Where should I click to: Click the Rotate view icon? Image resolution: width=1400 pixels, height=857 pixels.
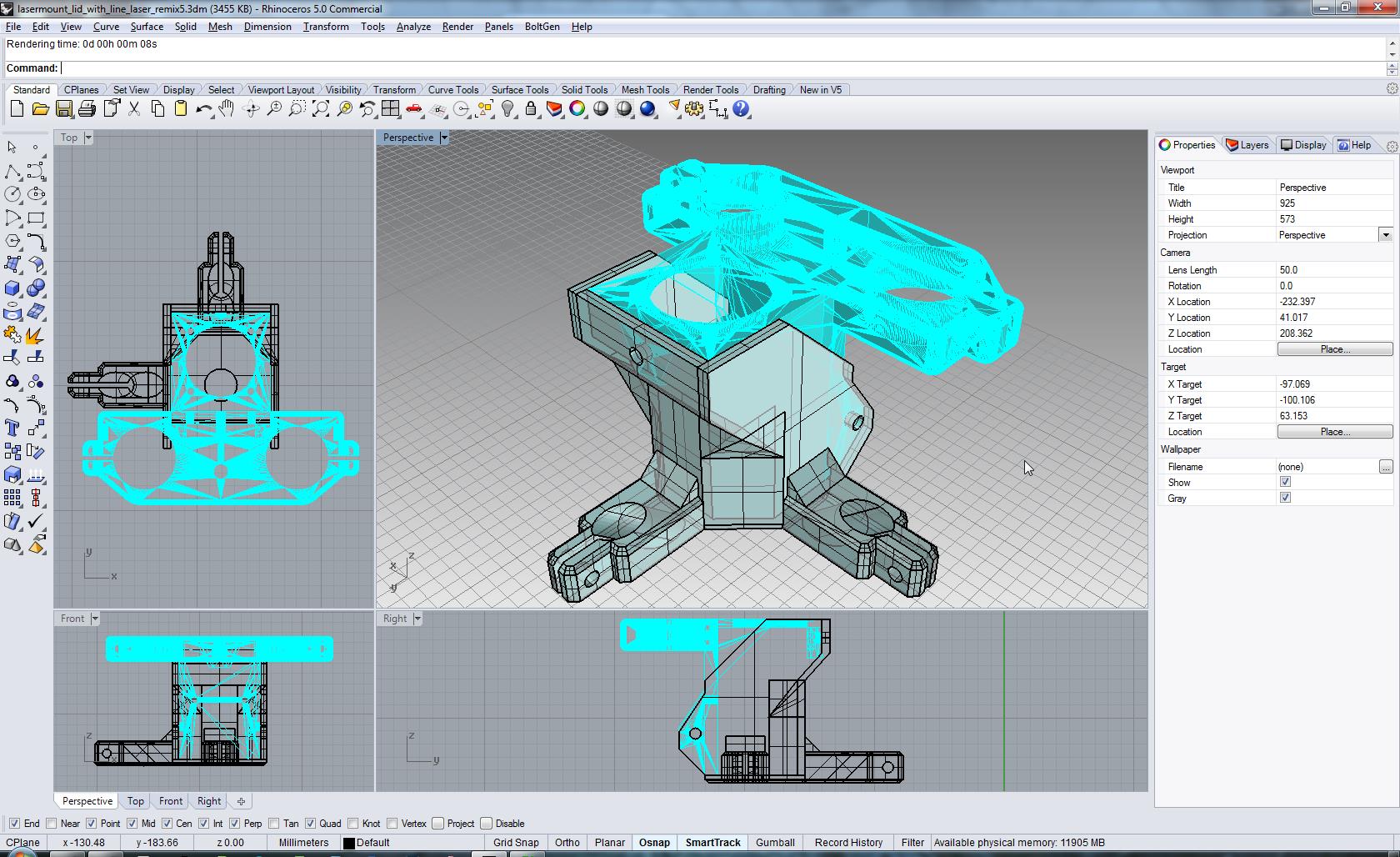(250, 109)
